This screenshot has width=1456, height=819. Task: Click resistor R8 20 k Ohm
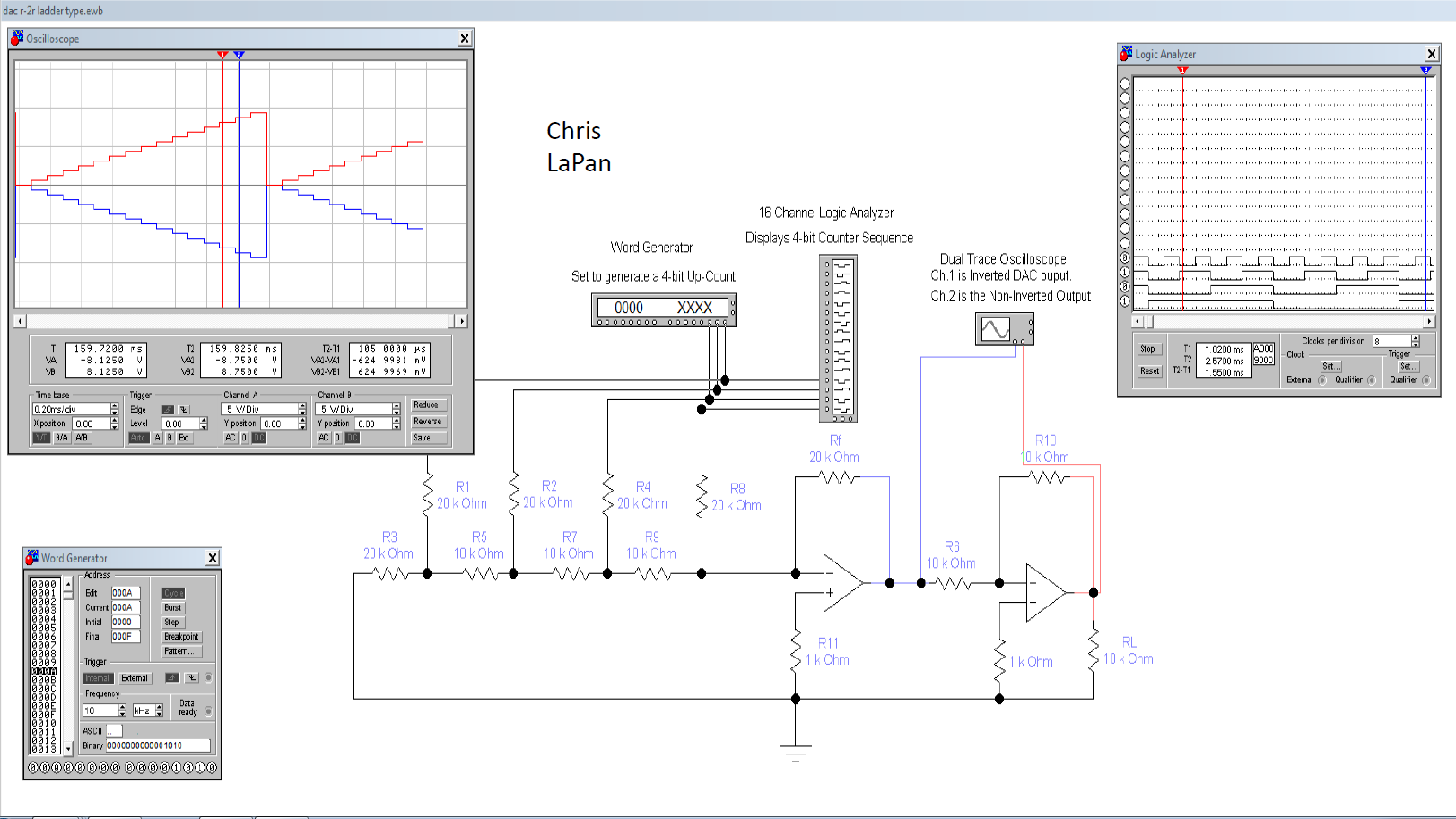(x=702, y=495)
